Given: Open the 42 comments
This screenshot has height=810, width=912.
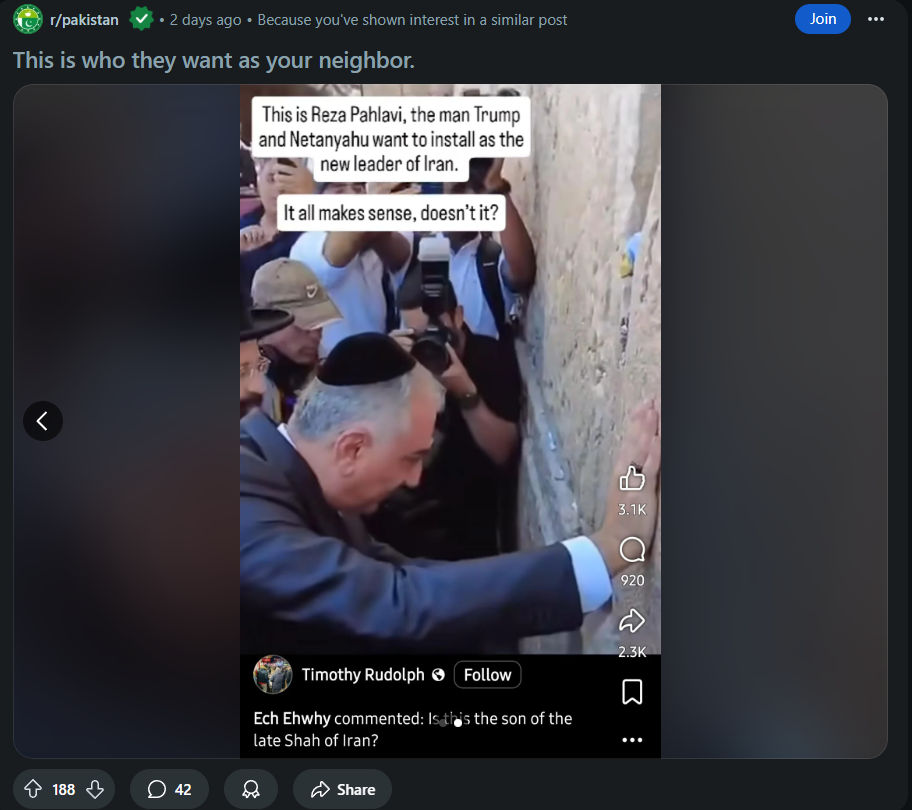Looking at the screenshot, I should point(169,789).
